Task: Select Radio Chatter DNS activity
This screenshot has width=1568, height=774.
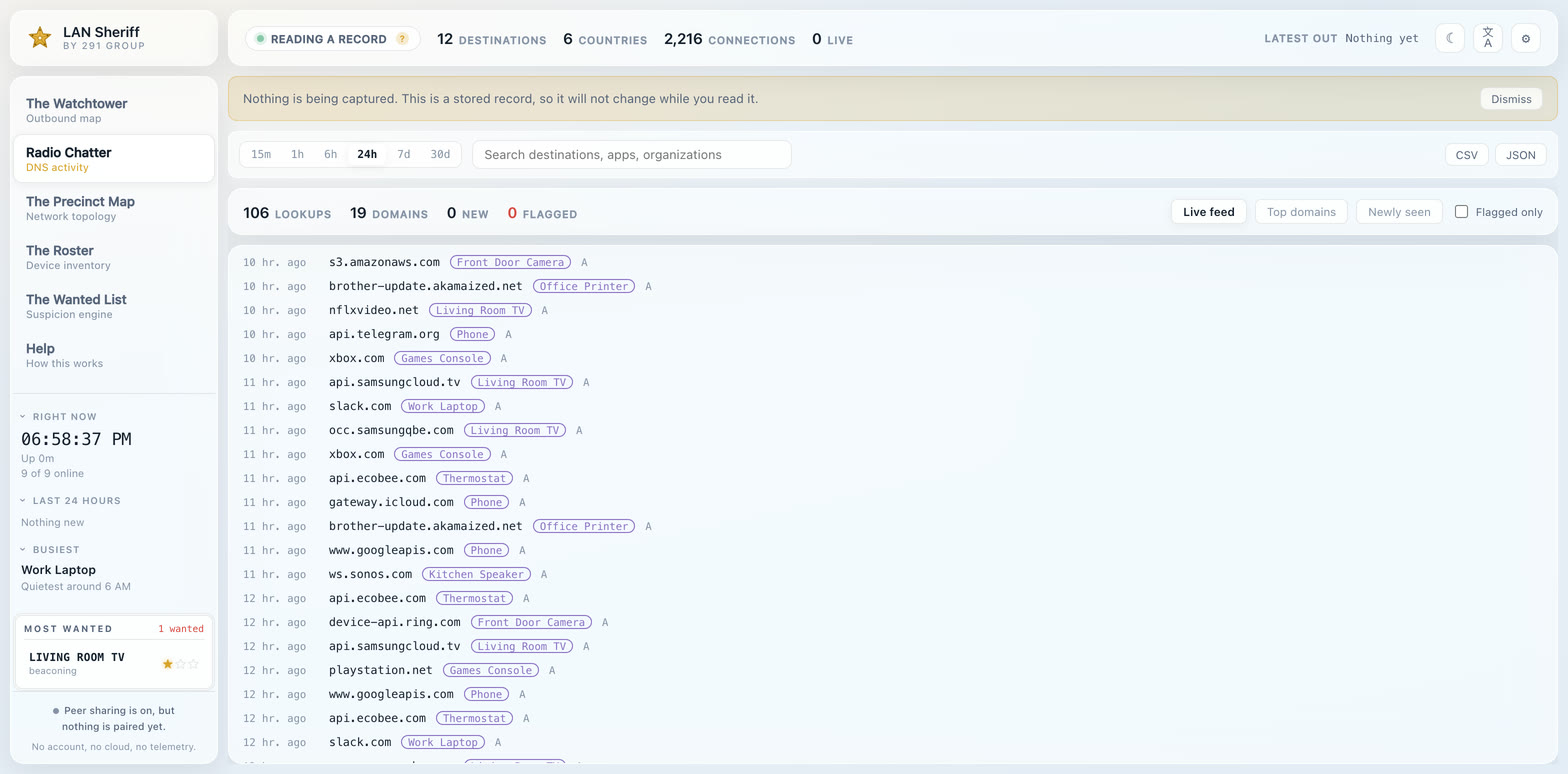Action: point(114,159)
